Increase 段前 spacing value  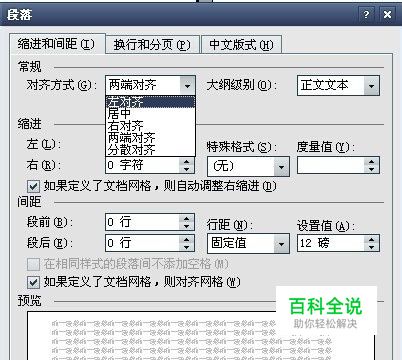(187, 218)
